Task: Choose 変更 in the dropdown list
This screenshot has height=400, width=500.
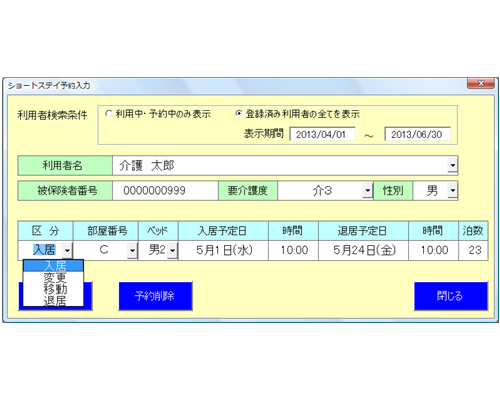Action: (53, 277)
